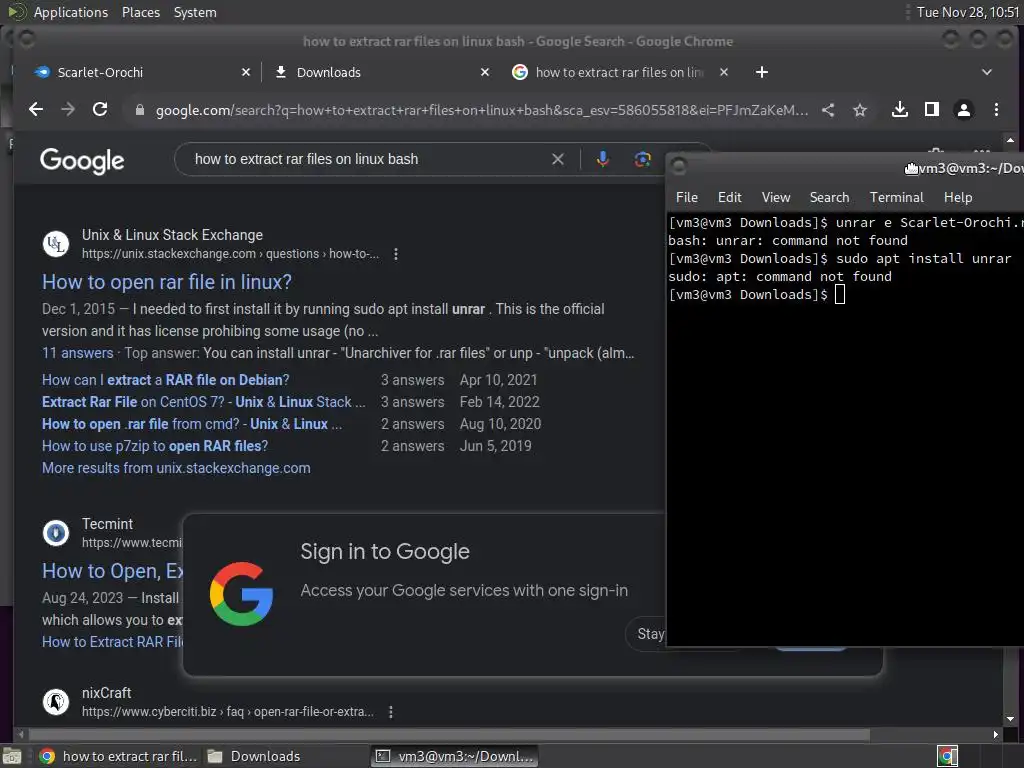Open the terminal File menu
This screenshot has width=1024, height=768.
(686, 197)
